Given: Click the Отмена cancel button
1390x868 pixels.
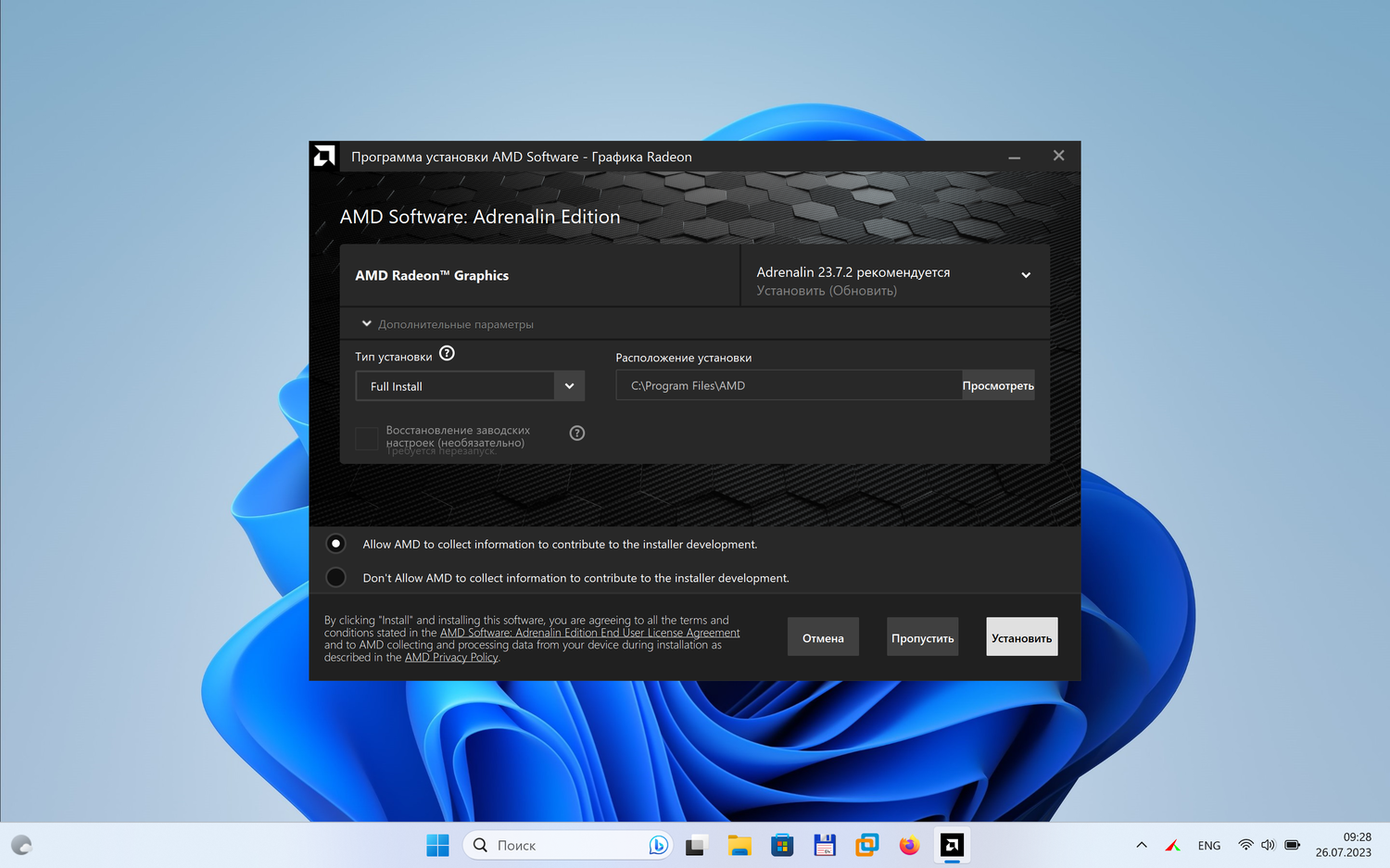Looking at the screenshot, I should coord(823,637).
